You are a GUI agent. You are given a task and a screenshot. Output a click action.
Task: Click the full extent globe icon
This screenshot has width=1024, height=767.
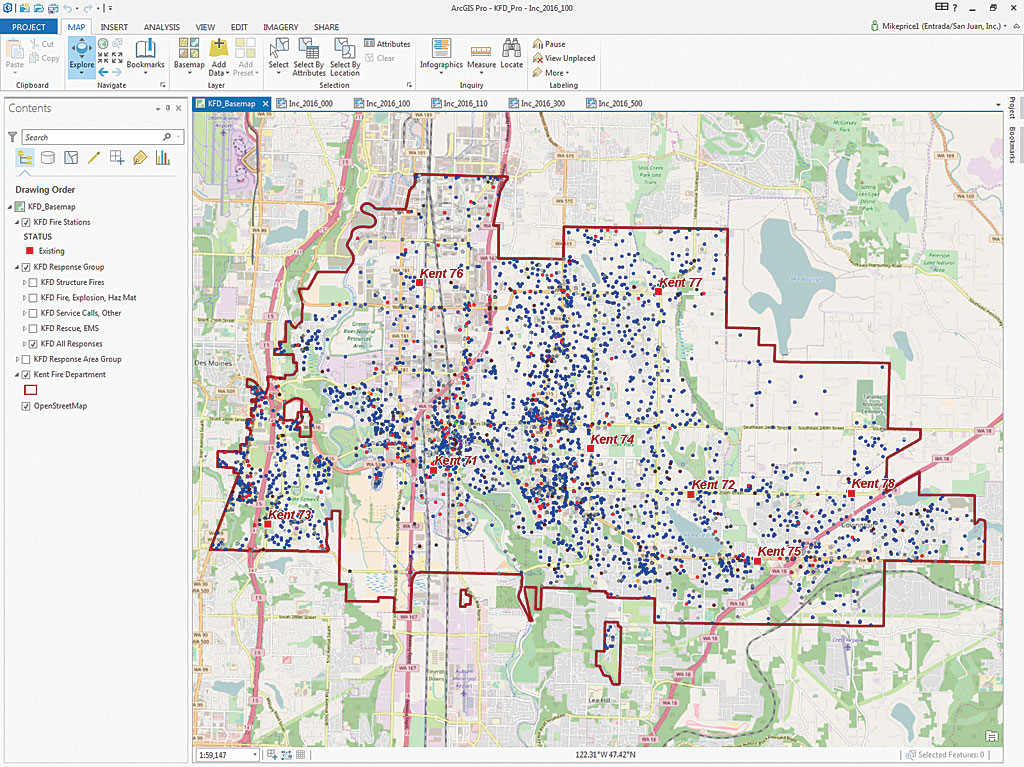(103, 44)
